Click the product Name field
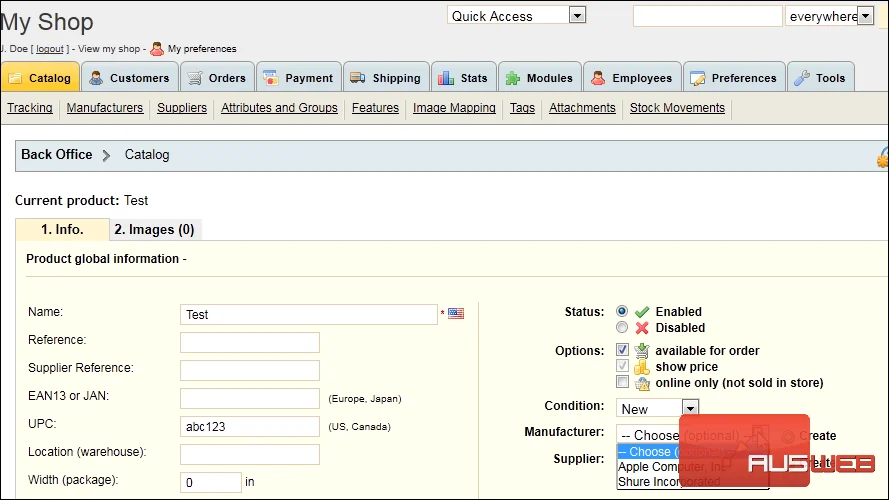The image size is (889, 500). 309,315
